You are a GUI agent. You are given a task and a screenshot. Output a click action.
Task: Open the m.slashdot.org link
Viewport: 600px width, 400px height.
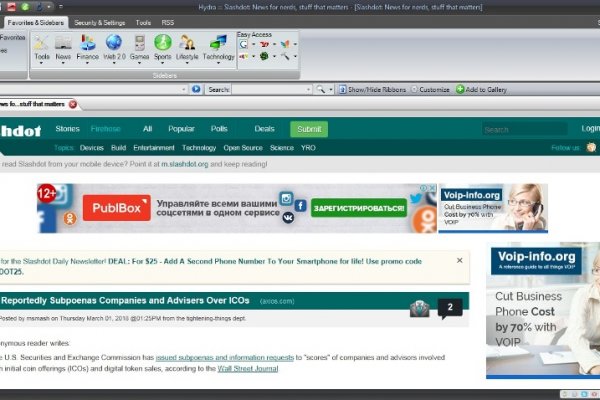click(x=185, y=164)
